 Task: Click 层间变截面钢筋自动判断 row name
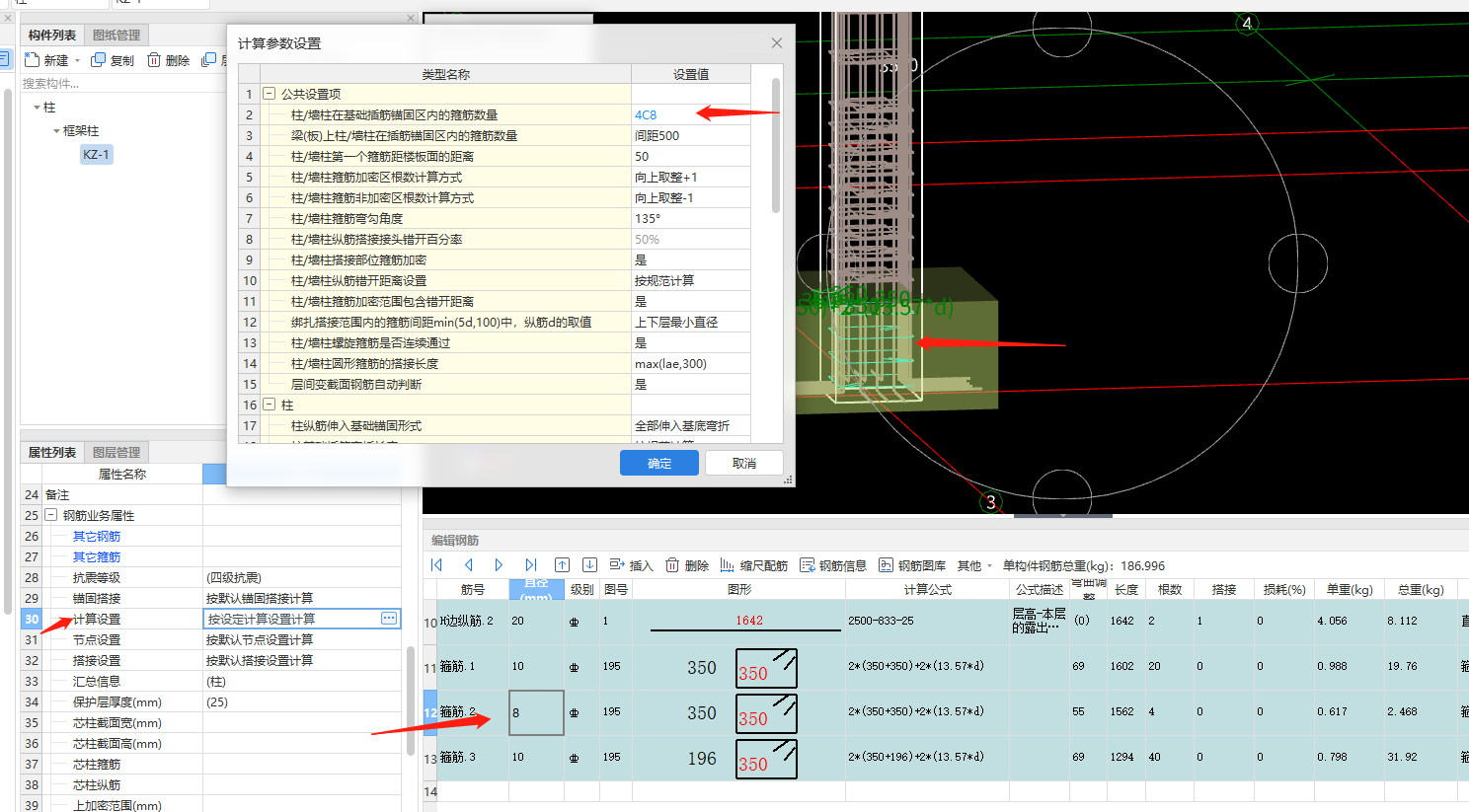[356, 384]
